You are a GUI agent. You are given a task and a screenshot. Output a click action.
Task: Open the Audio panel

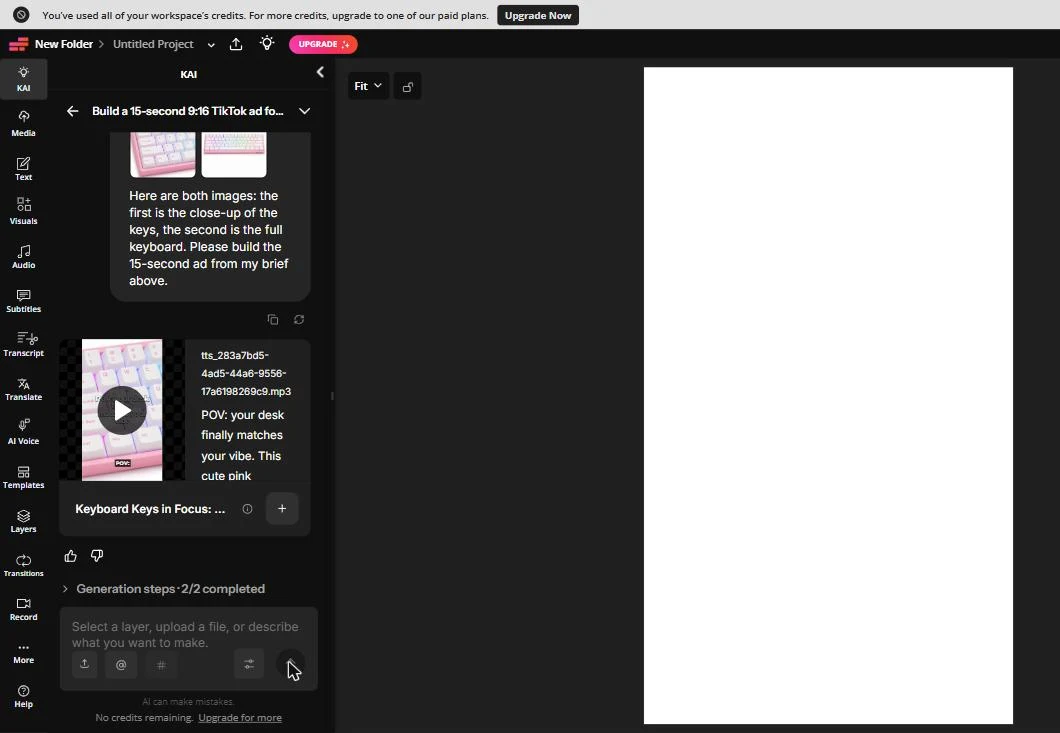click(24, 256)
